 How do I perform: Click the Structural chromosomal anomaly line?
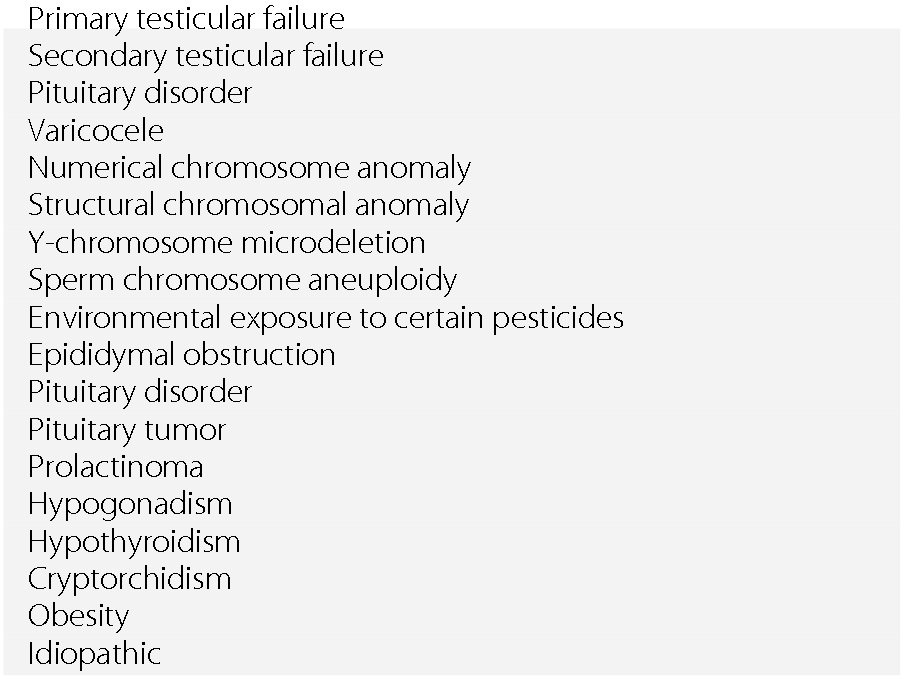point(248,205)
